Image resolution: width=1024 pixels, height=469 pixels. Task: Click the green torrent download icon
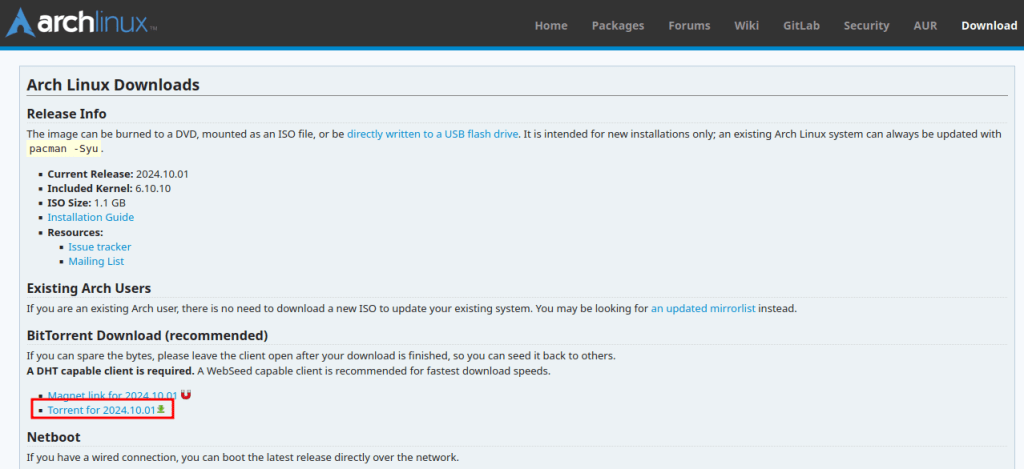pyautogui.click(x=161, y=410)
